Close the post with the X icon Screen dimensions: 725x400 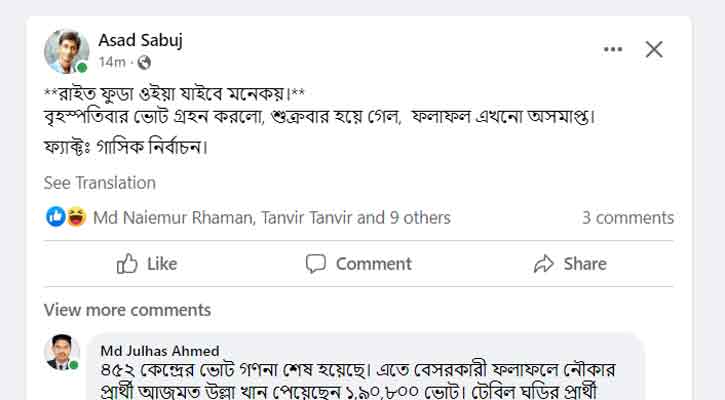654,49
